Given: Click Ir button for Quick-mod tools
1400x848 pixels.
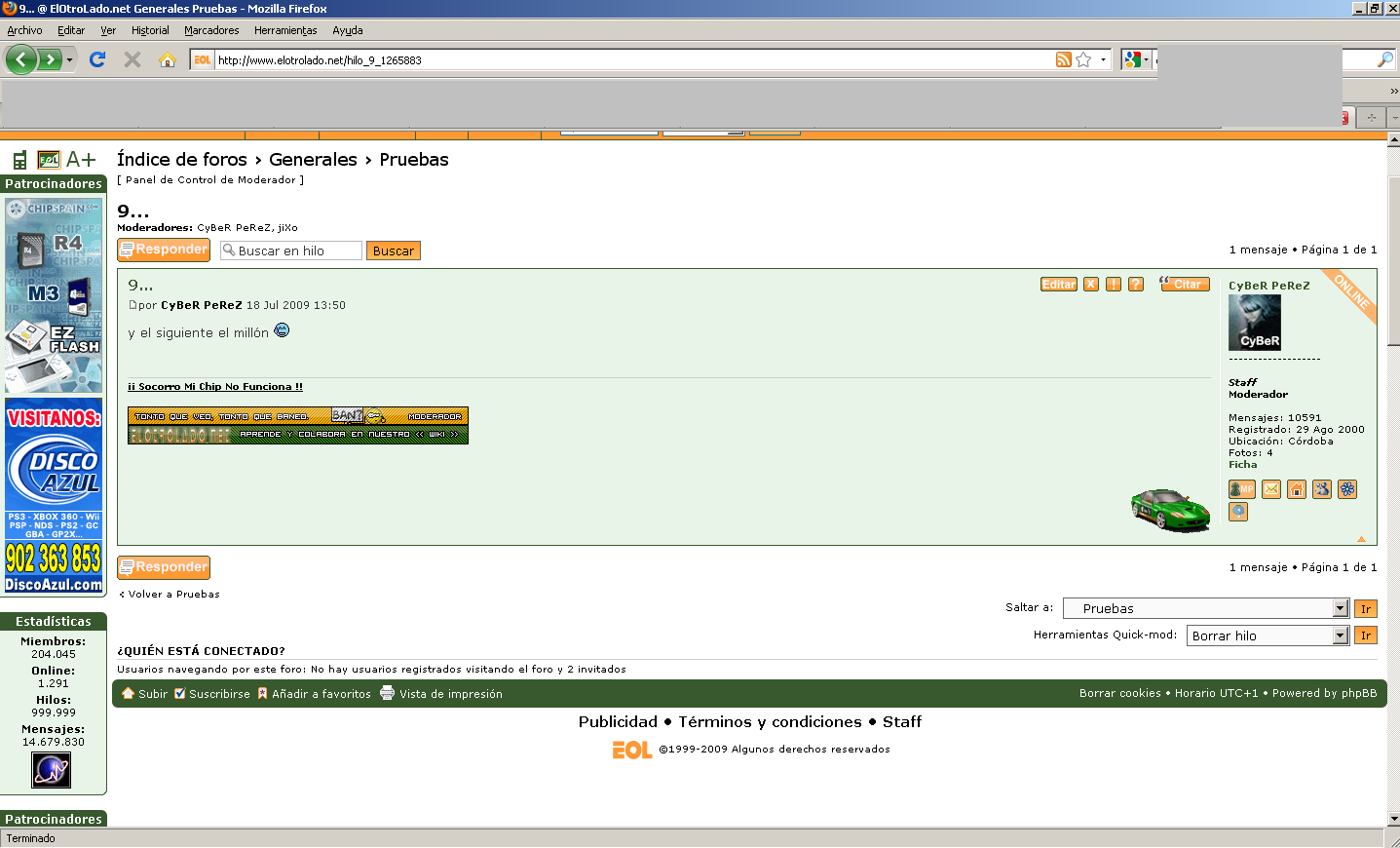Looking at the screenshot, I should [x=1366, y=636].
